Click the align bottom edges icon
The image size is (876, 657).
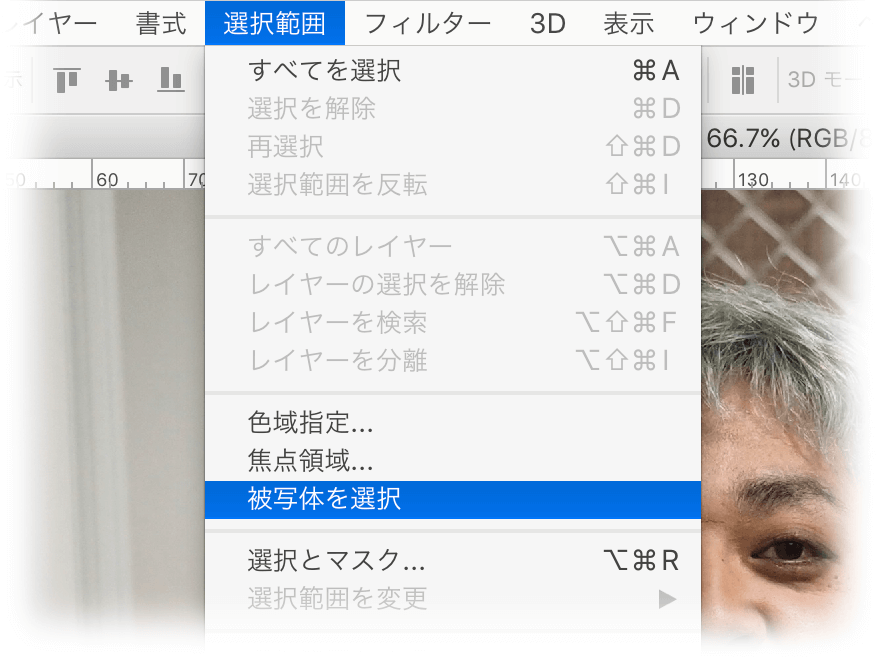170,80
